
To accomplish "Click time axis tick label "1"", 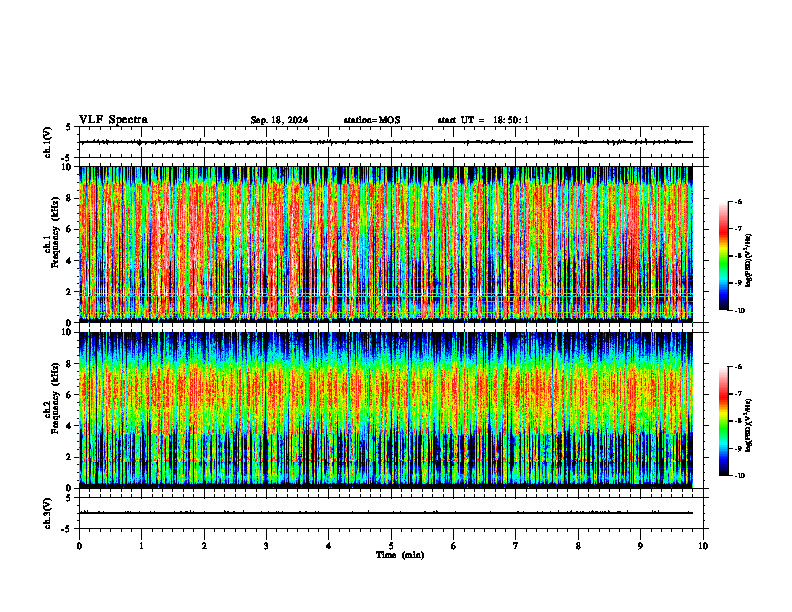I will pos(141,546).
